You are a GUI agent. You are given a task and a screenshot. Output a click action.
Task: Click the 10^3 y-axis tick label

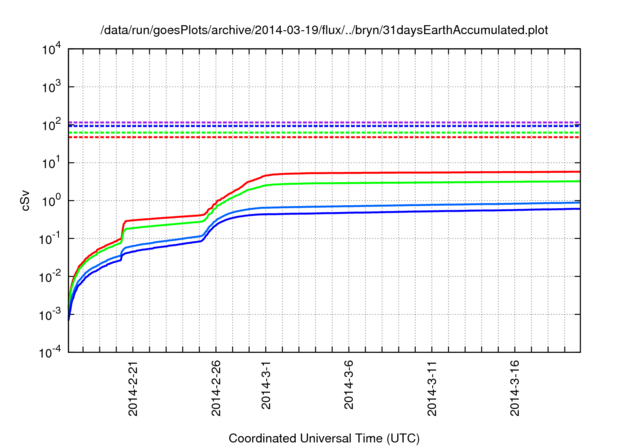pos(50,87)
